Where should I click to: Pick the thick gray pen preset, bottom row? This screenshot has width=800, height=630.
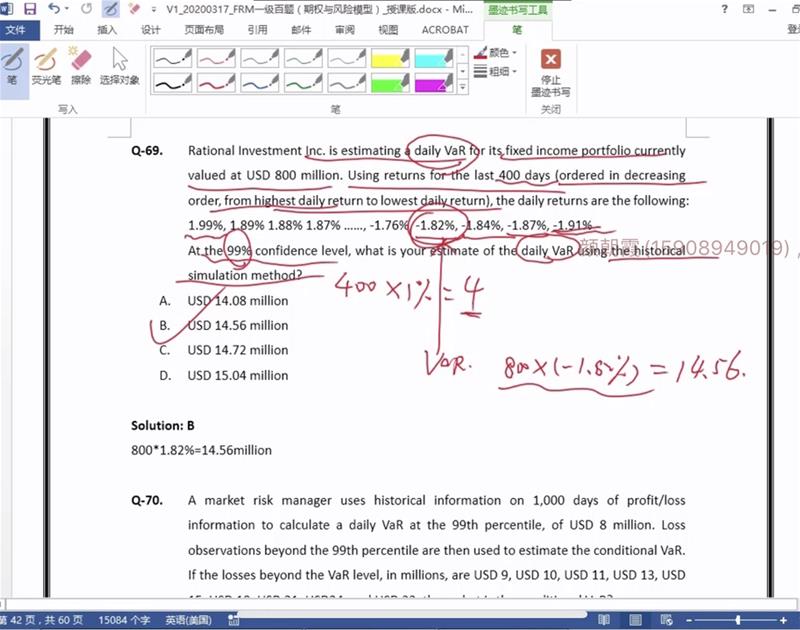click(346, 83)
